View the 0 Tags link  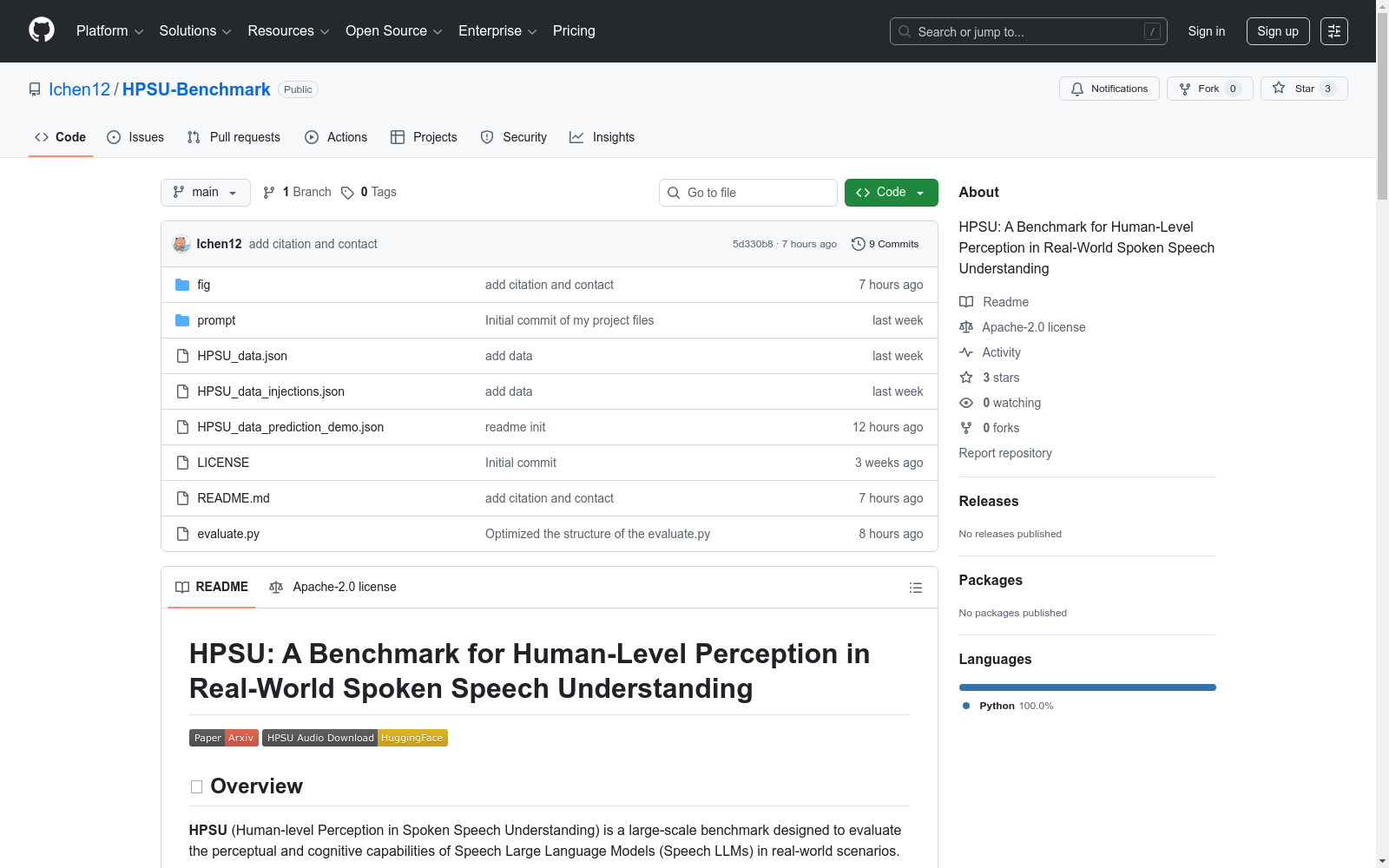click(369, 193)
